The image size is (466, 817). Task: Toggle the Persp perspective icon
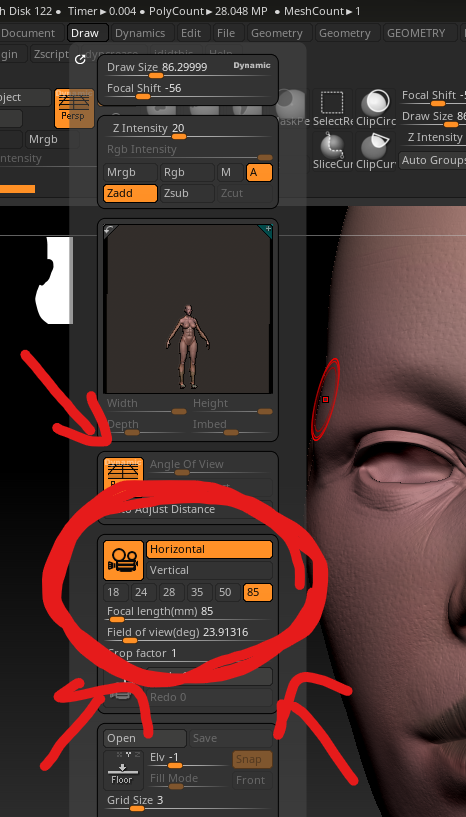(74, 108)
